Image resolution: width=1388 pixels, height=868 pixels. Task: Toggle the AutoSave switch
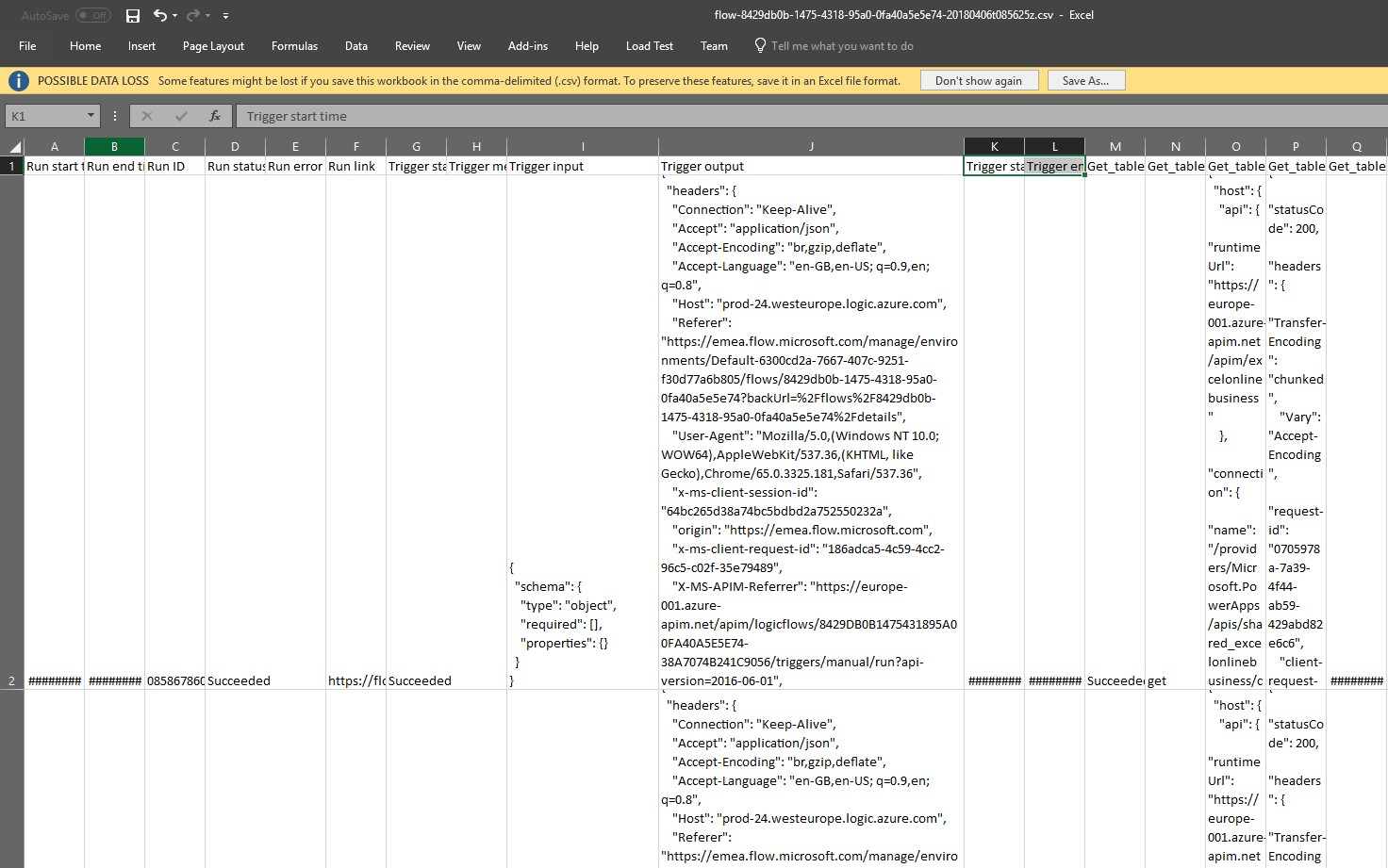click(x=93, y=15)
